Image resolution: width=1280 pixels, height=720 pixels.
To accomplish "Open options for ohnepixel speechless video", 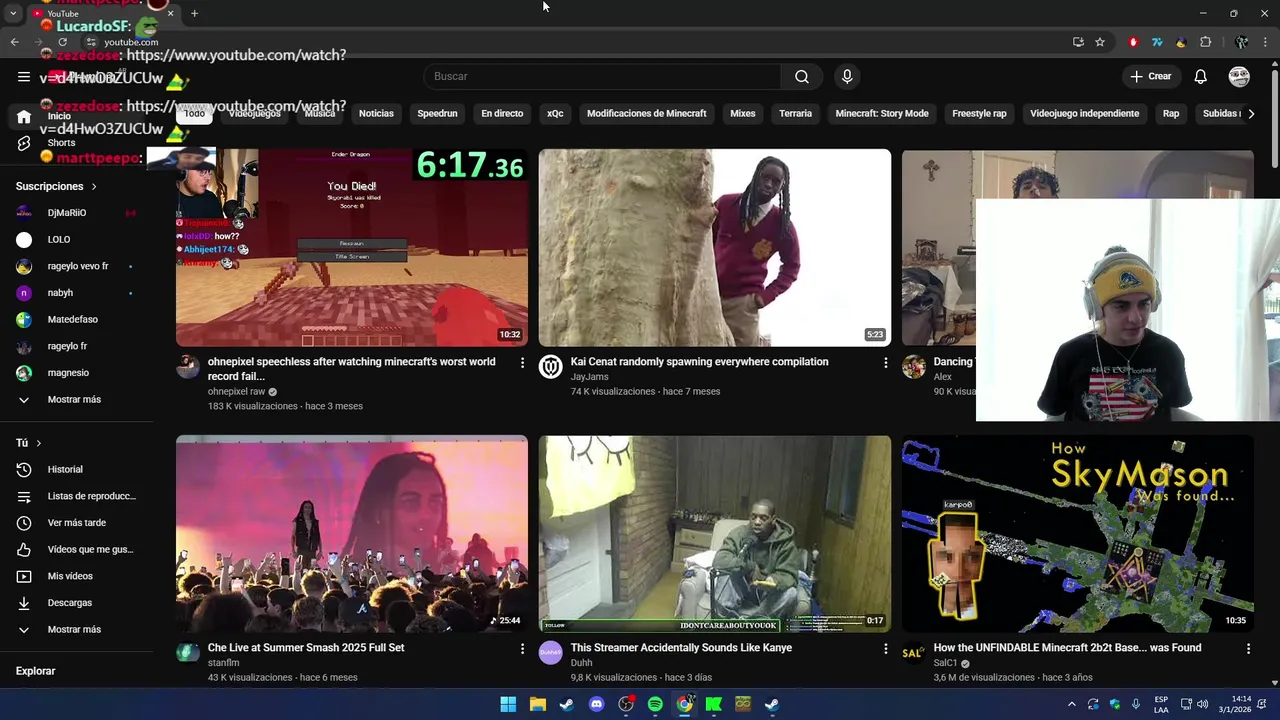I will [x=522, y=362].
